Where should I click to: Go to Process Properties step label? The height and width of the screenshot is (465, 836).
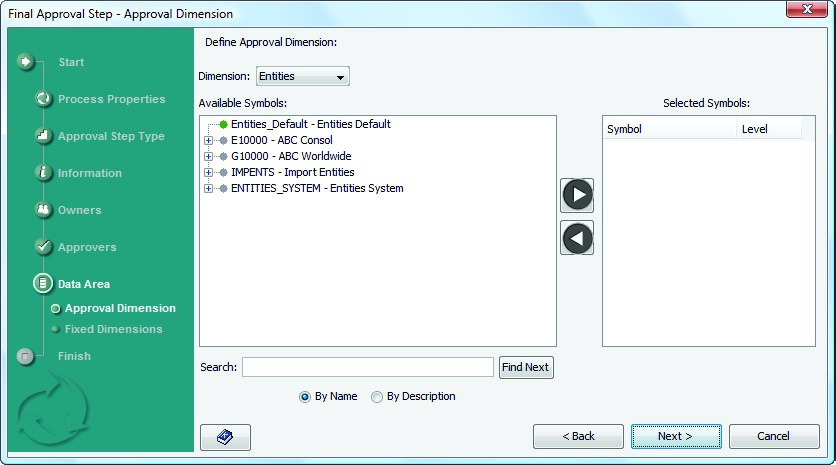pos(111,99)
